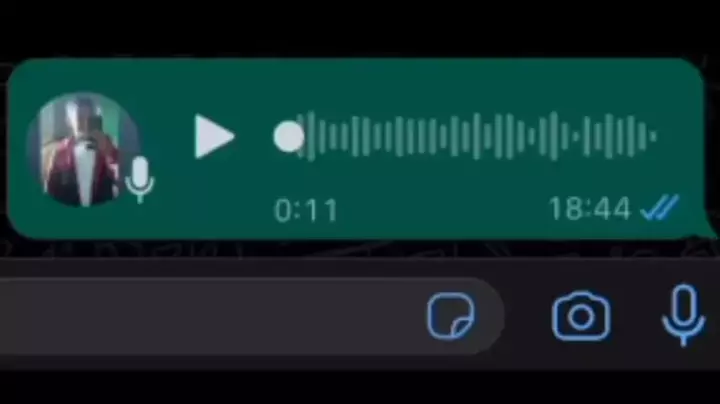
Task: Click the 18:44 message timestamp
Action: 590,208
